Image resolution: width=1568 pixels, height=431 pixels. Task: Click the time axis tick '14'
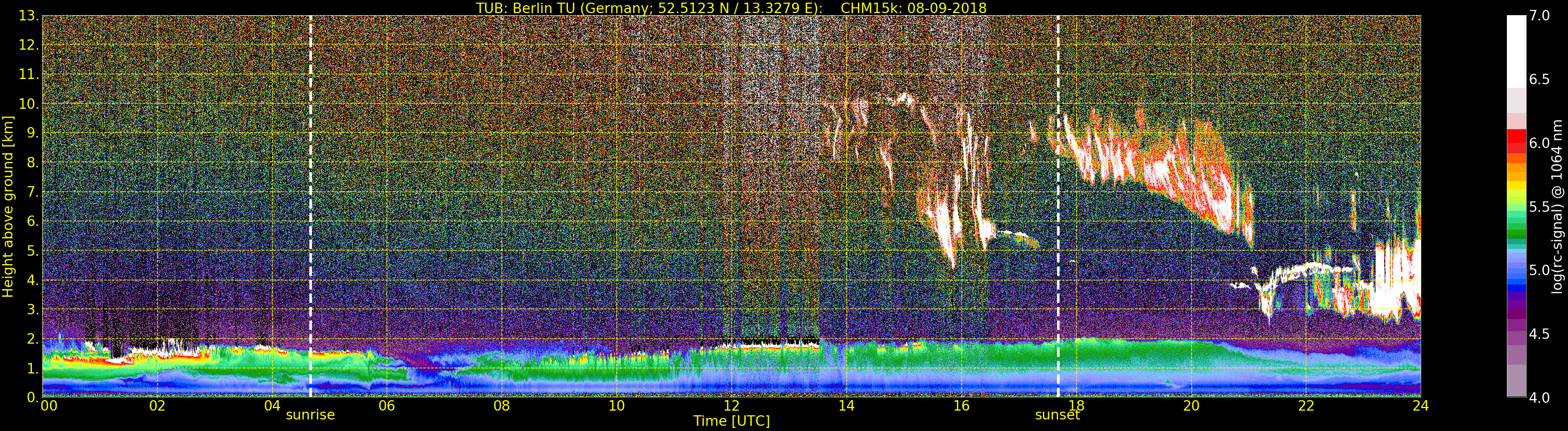846,405
